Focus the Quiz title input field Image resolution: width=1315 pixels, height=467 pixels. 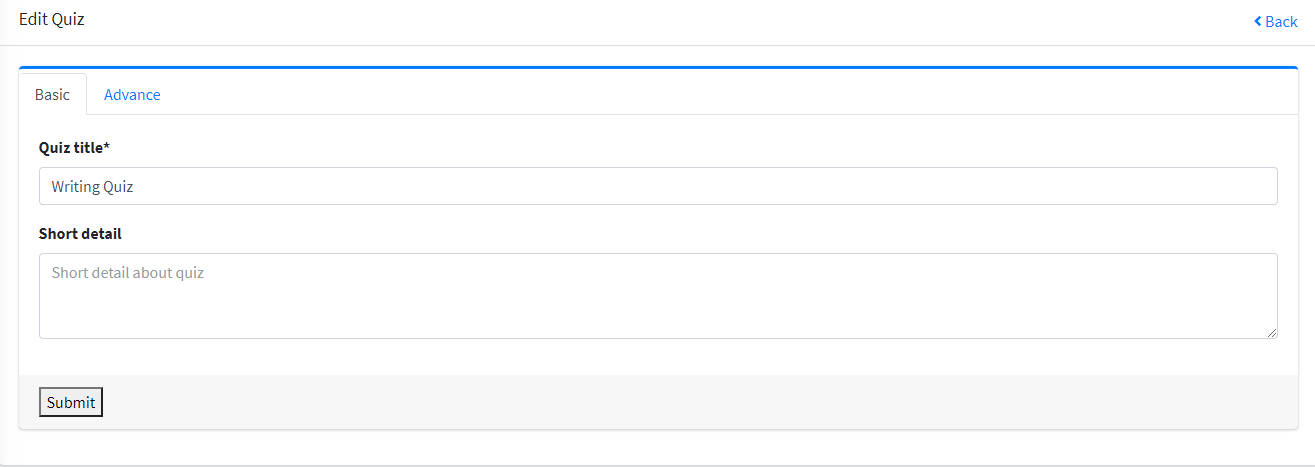click(658, 186)
